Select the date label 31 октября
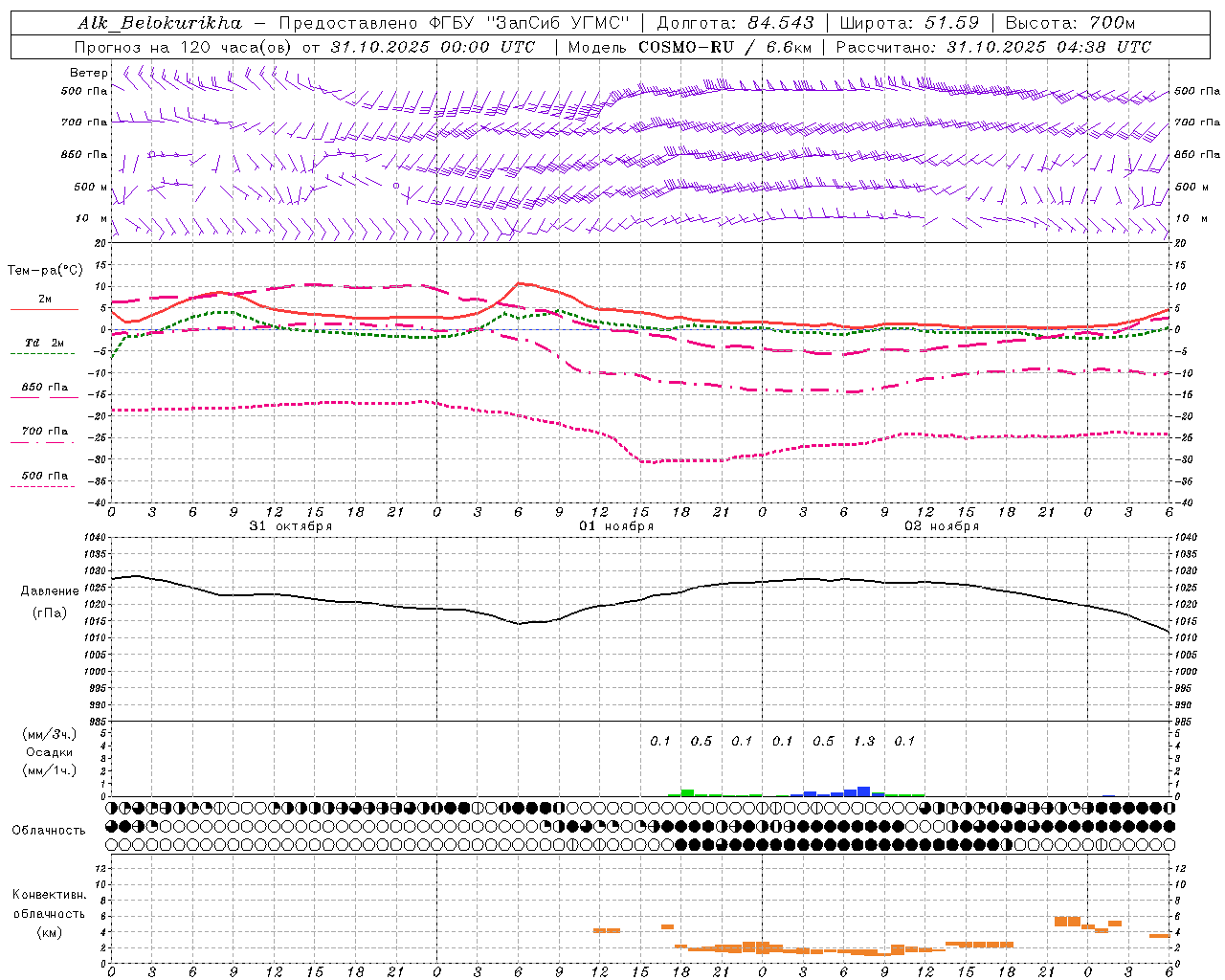 [x=291, y=526]
